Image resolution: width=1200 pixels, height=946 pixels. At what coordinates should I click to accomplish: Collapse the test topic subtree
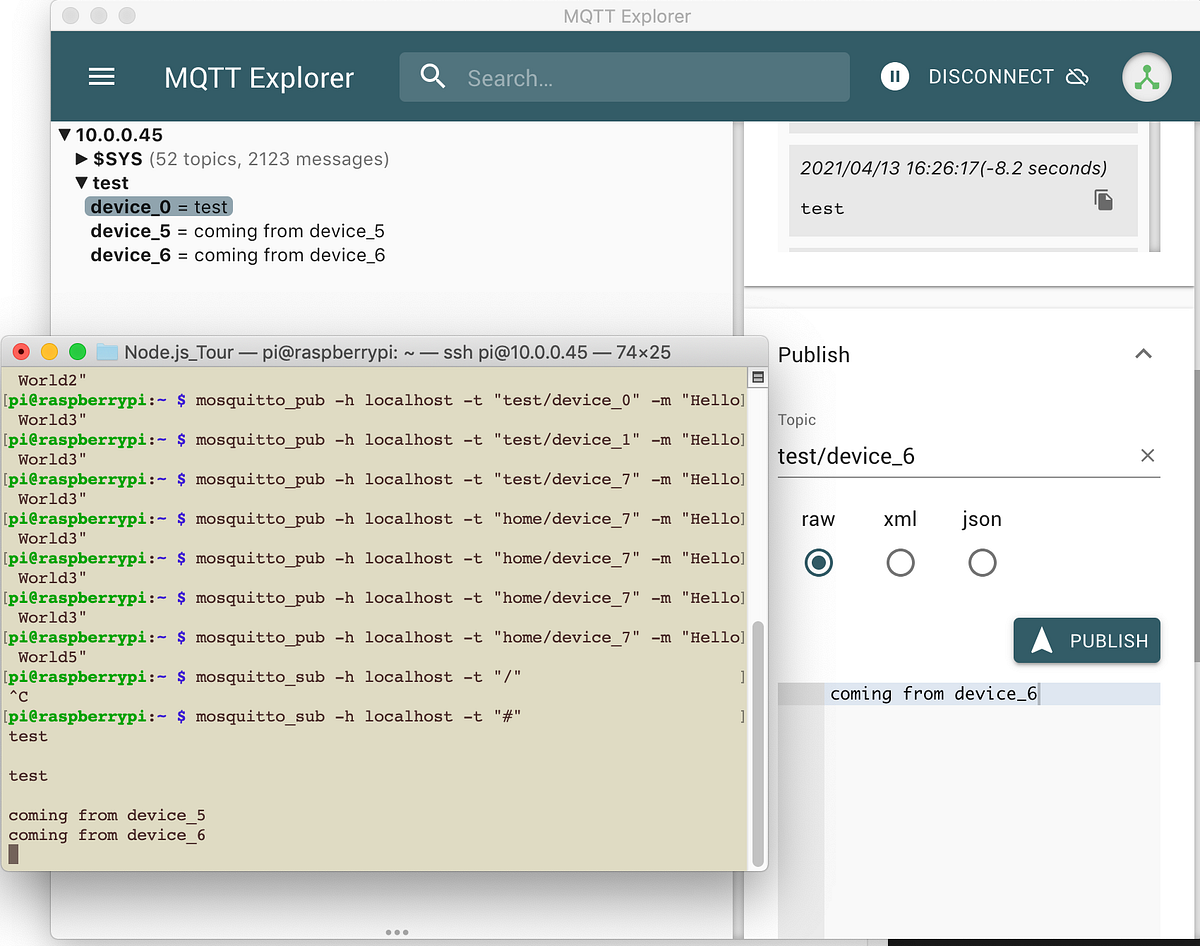click(81, 182)
